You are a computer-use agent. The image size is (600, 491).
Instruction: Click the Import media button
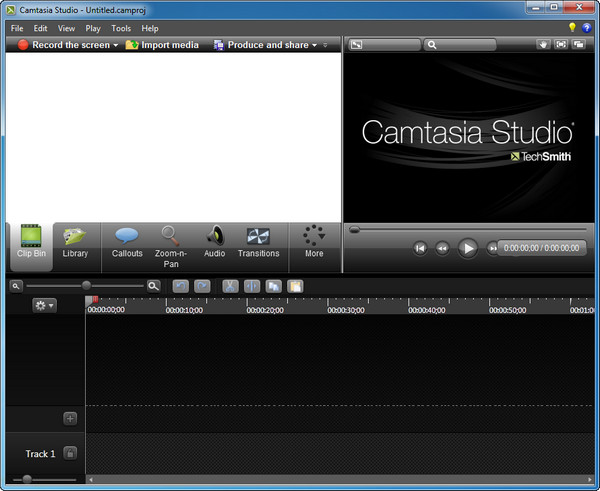162,45
